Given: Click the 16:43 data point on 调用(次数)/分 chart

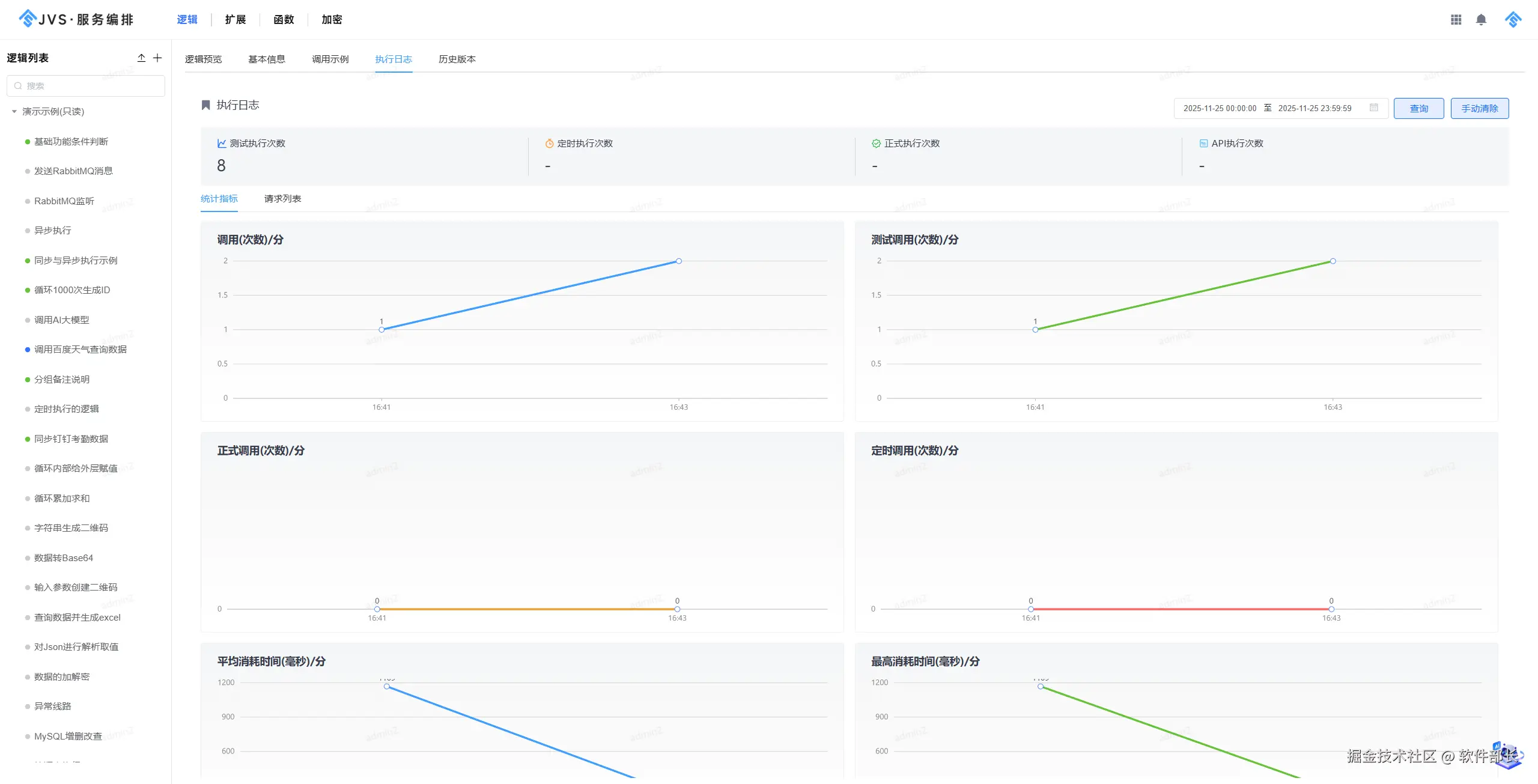Looking at the screenshot, I should click(678, 261).
